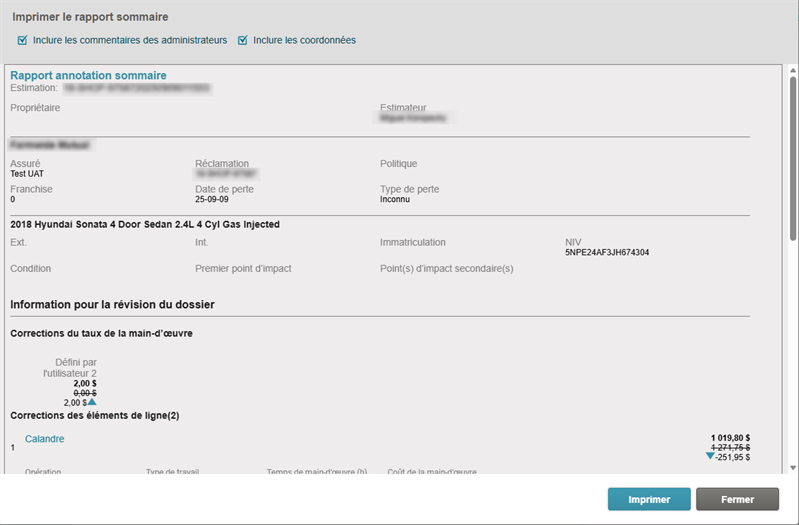Open the Calandre line item link
This screenshot has width=799, height=525.
coord(44,439)
